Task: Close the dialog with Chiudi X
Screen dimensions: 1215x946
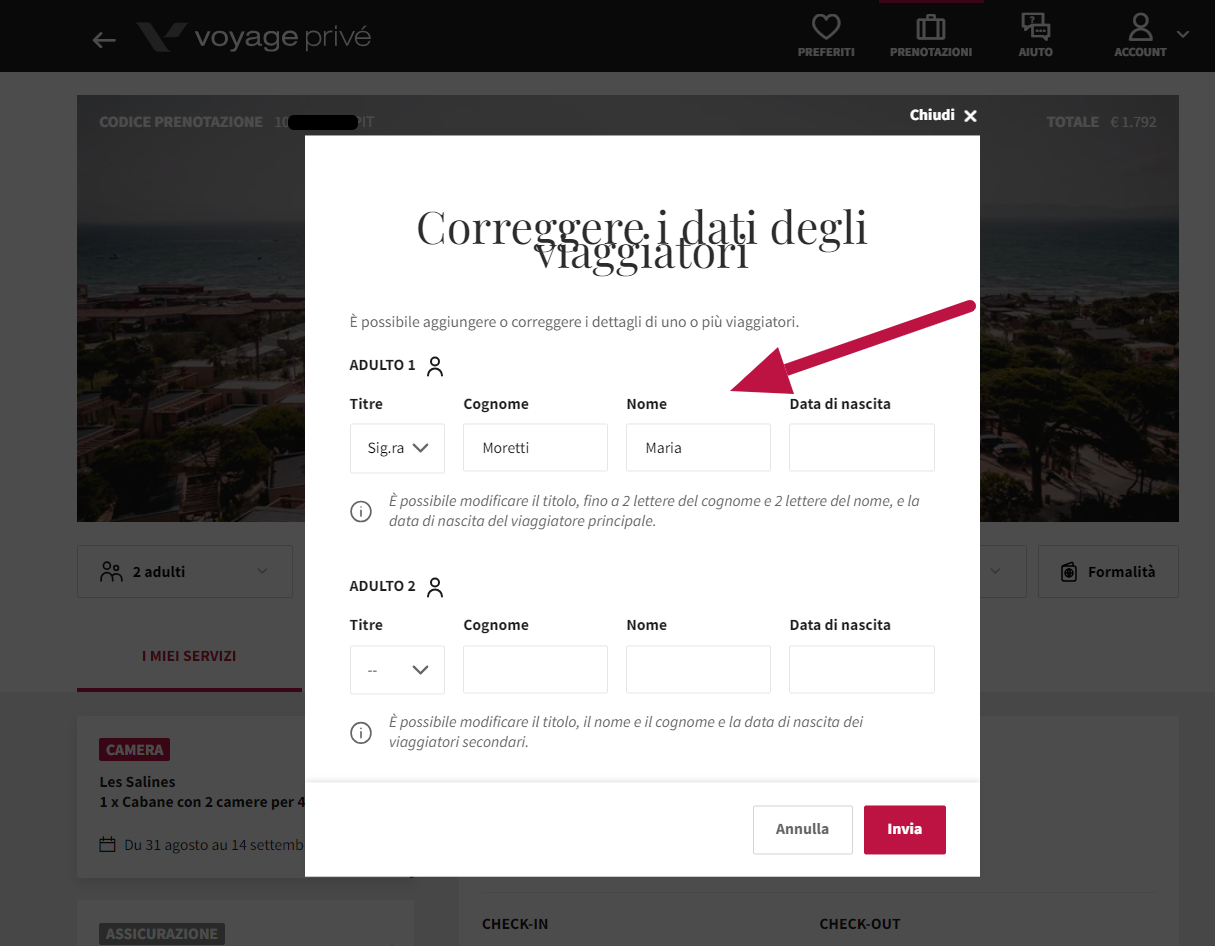Action: click(943, 116)
